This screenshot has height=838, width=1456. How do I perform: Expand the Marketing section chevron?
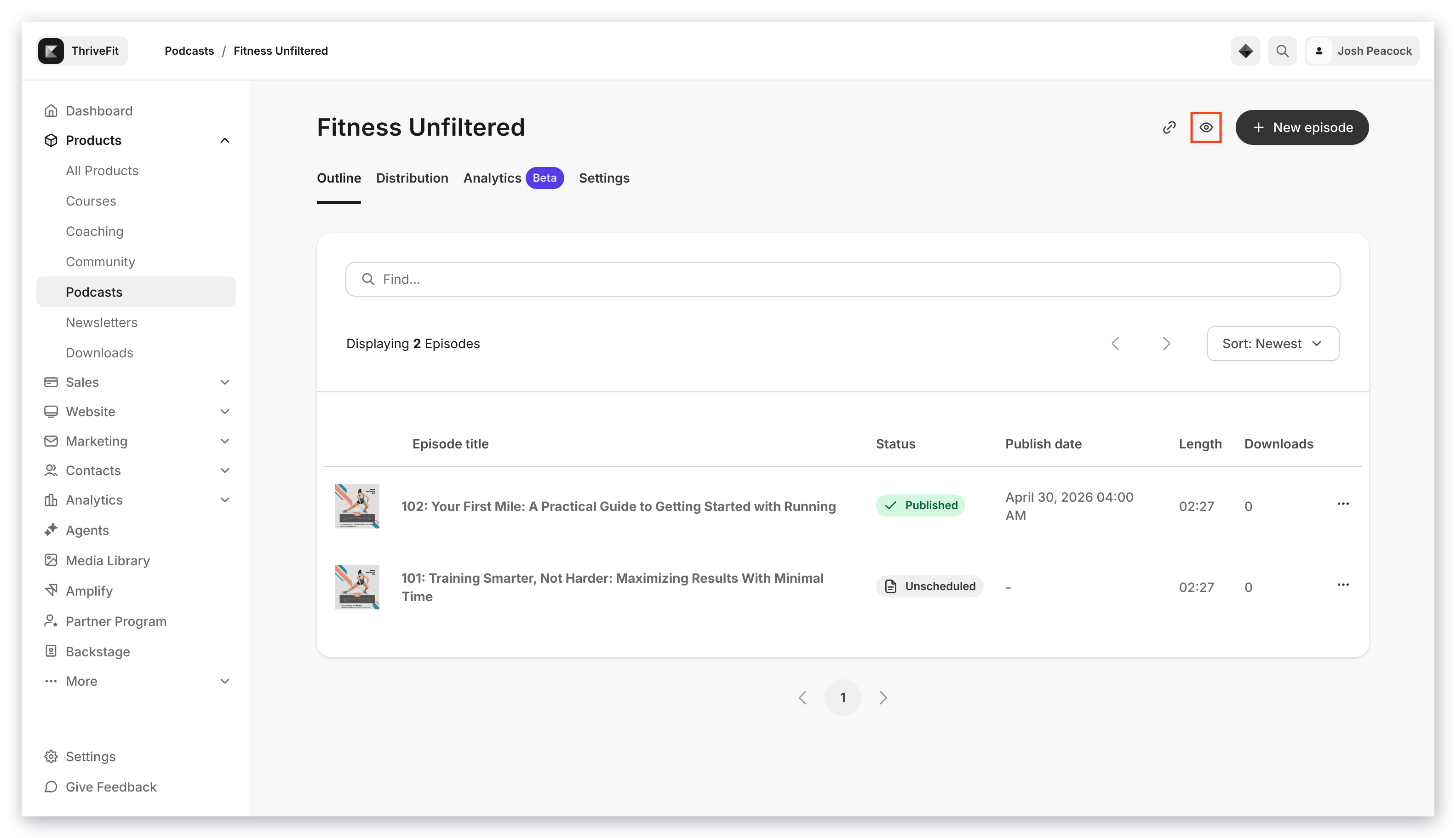[x=224, y=441]
